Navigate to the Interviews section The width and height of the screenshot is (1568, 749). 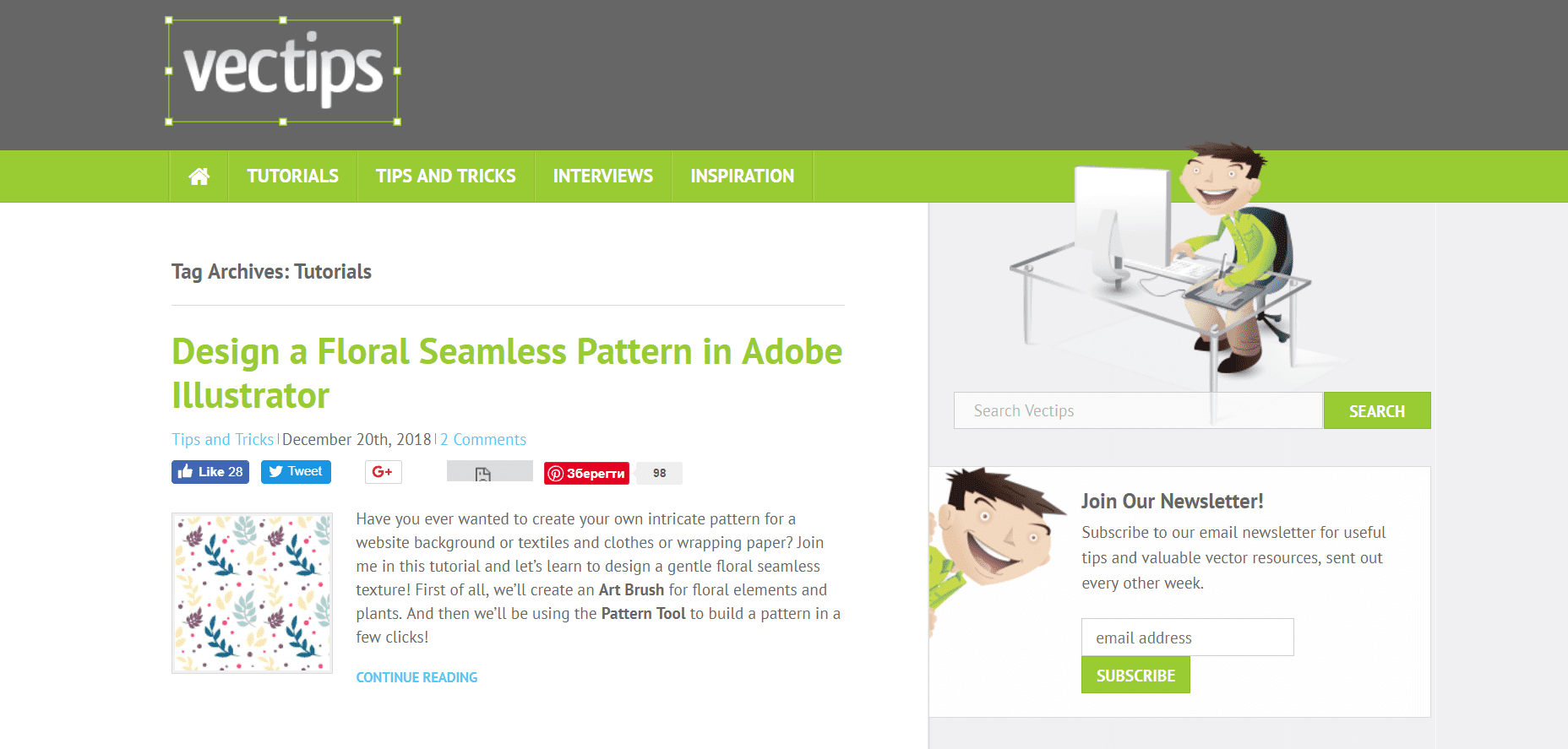coord(603,176)
